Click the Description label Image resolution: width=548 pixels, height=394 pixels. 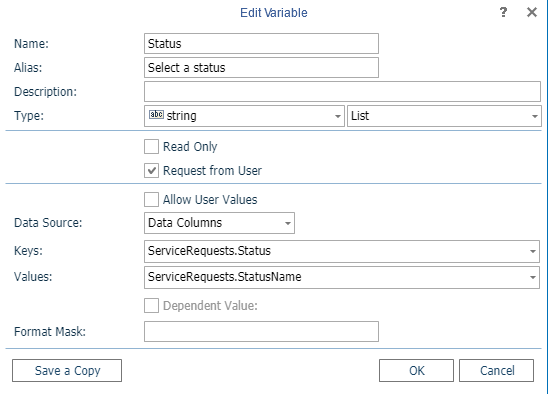tap(45, 92)
